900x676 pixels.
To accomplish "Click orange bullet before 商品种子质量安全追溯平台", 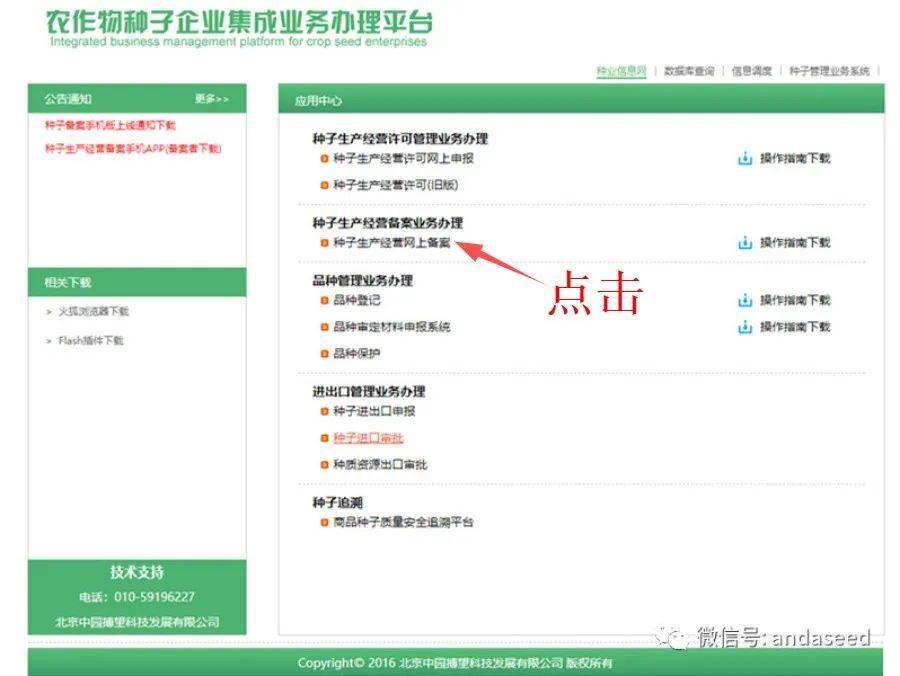I will [x=324, y=522].
